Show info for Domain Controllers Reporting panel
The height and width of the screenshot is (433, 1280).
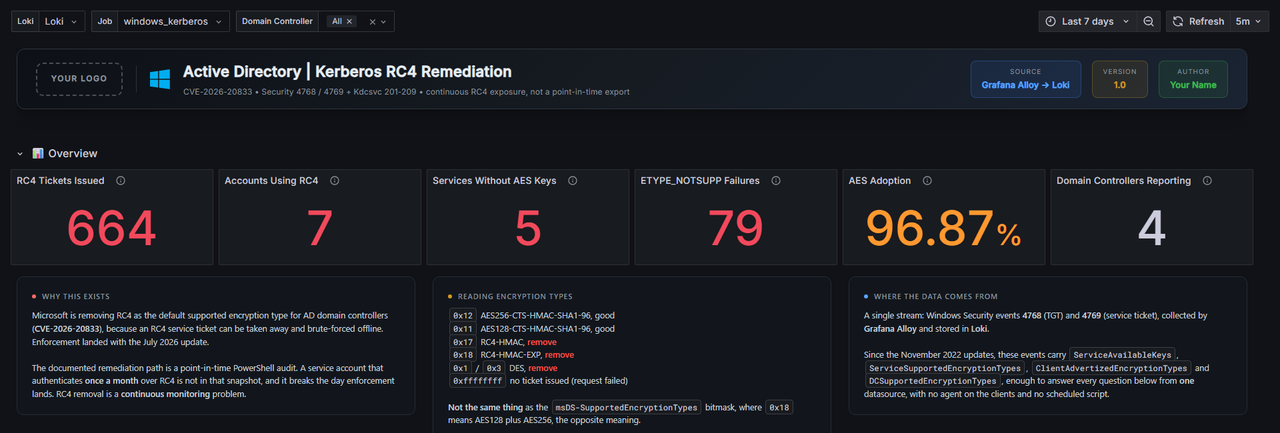[x=1207, y=181]
